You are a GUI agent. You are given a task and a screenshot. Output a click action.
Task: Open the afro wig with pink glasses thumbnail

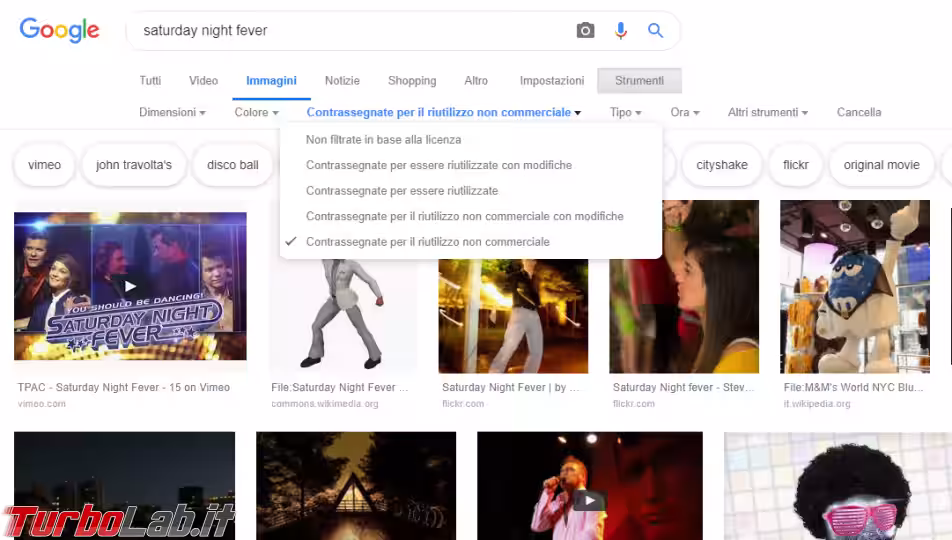coord(838,486)
